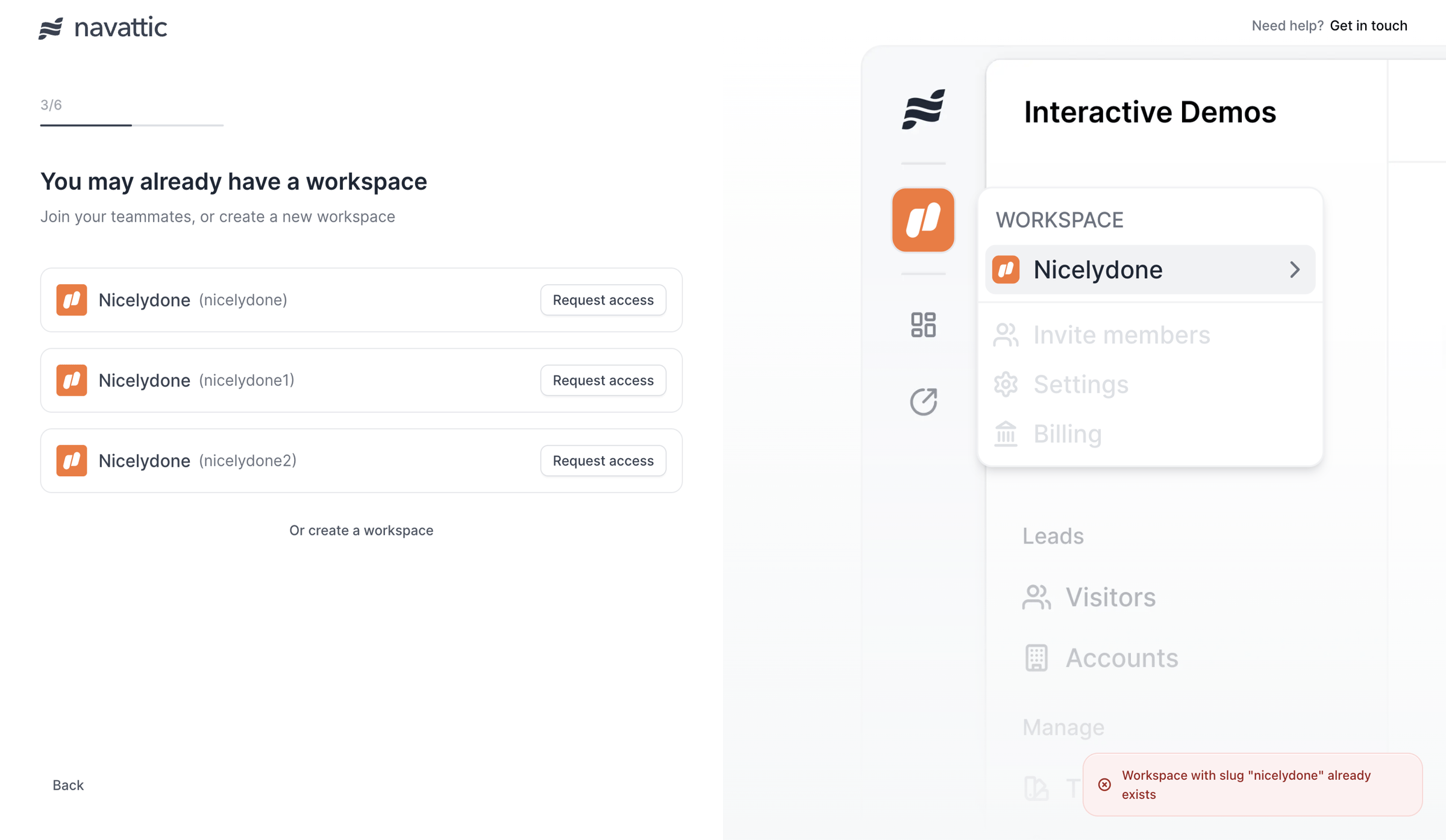Image resolution: width=1446 pixels, height=840 pixels.
Task: Go Back to the previous step
Action: pyautogui.click(x=68, y=785)
